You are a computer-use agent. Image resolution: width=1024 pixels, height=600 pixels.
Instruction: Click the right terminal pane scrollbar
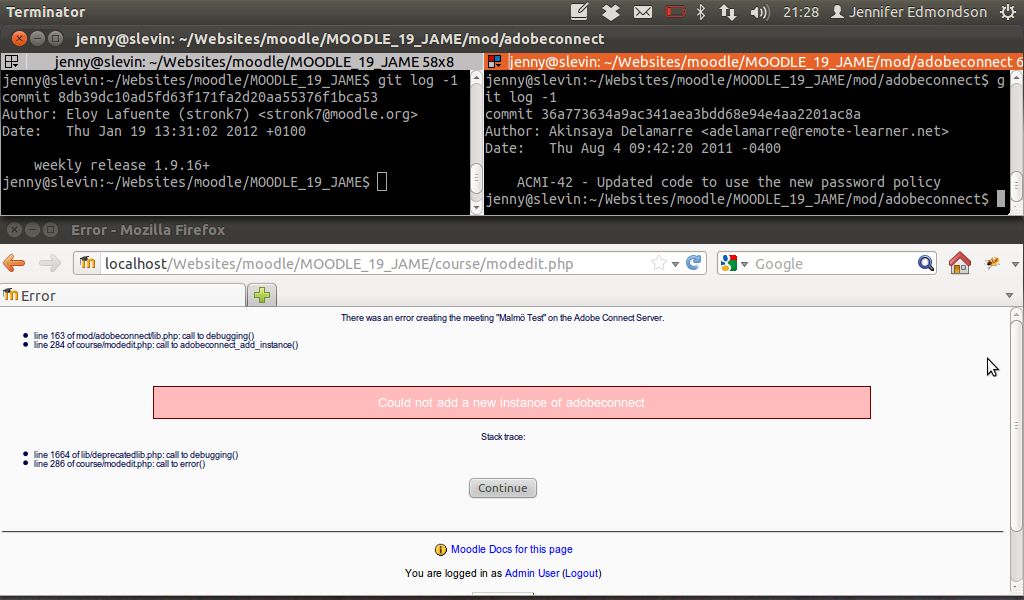(1017, 142)
